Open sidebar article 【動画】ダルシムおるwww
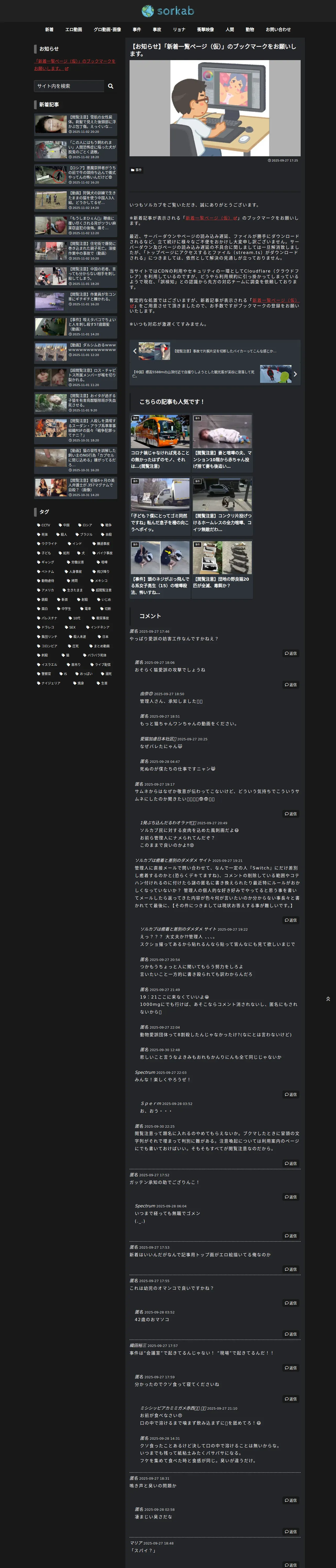The height and width of the screenshot is (1568, 336). (76, 352)
